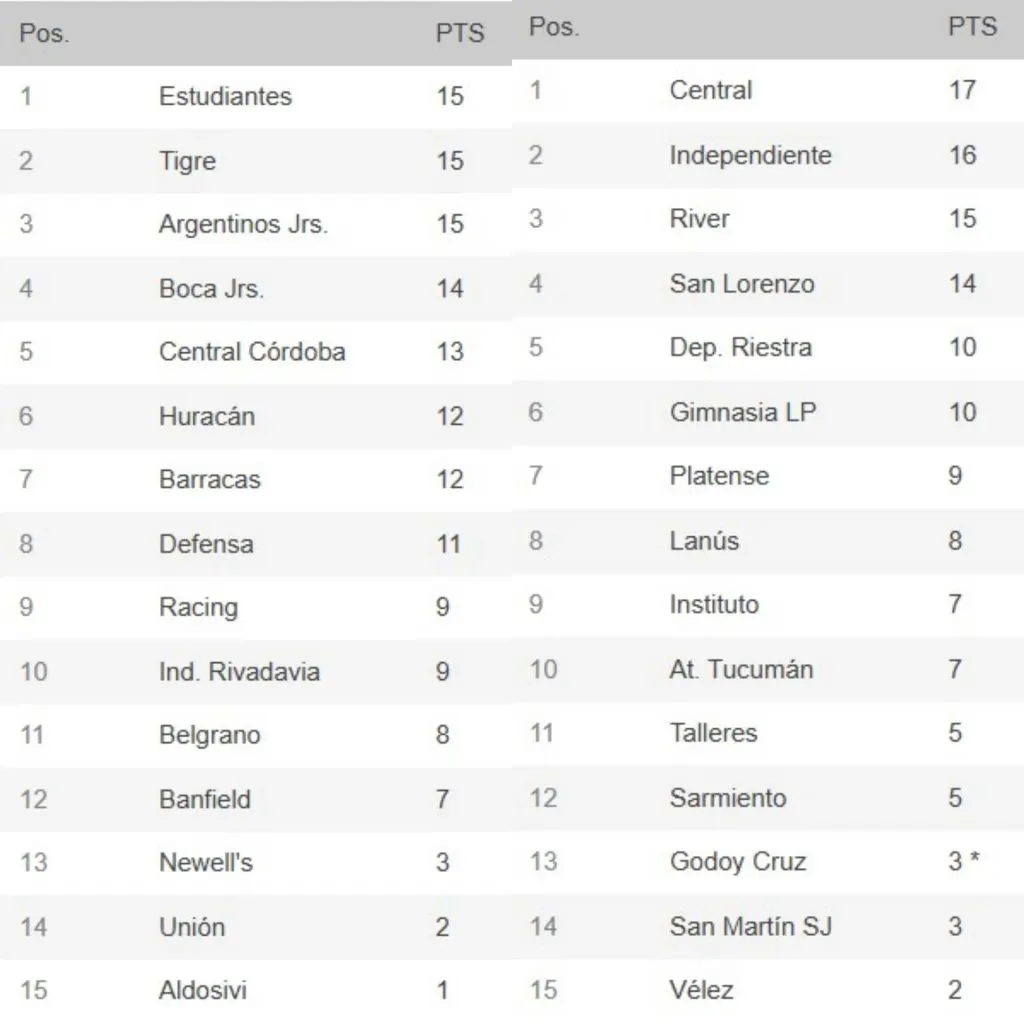The width and height of the screenshot is (1024, 1024).
Task: Select Central Córdoba in the standings
Action: [252, 352]
